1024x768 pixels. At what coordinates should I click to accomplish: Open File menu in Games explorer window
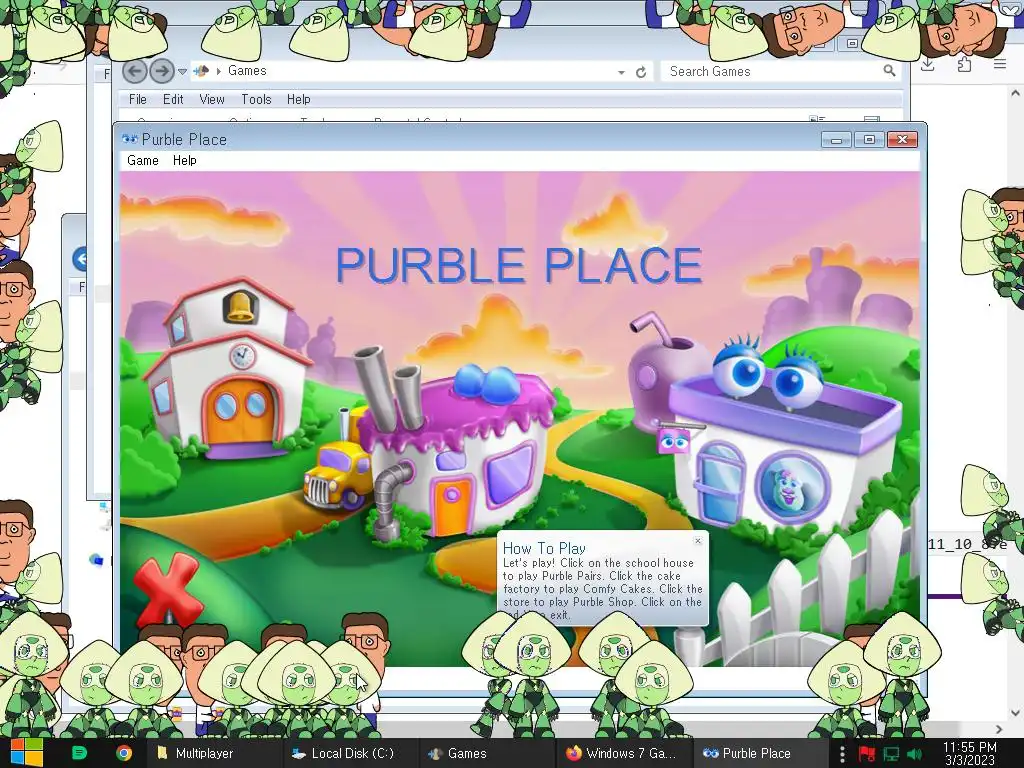tap(138, 99)
